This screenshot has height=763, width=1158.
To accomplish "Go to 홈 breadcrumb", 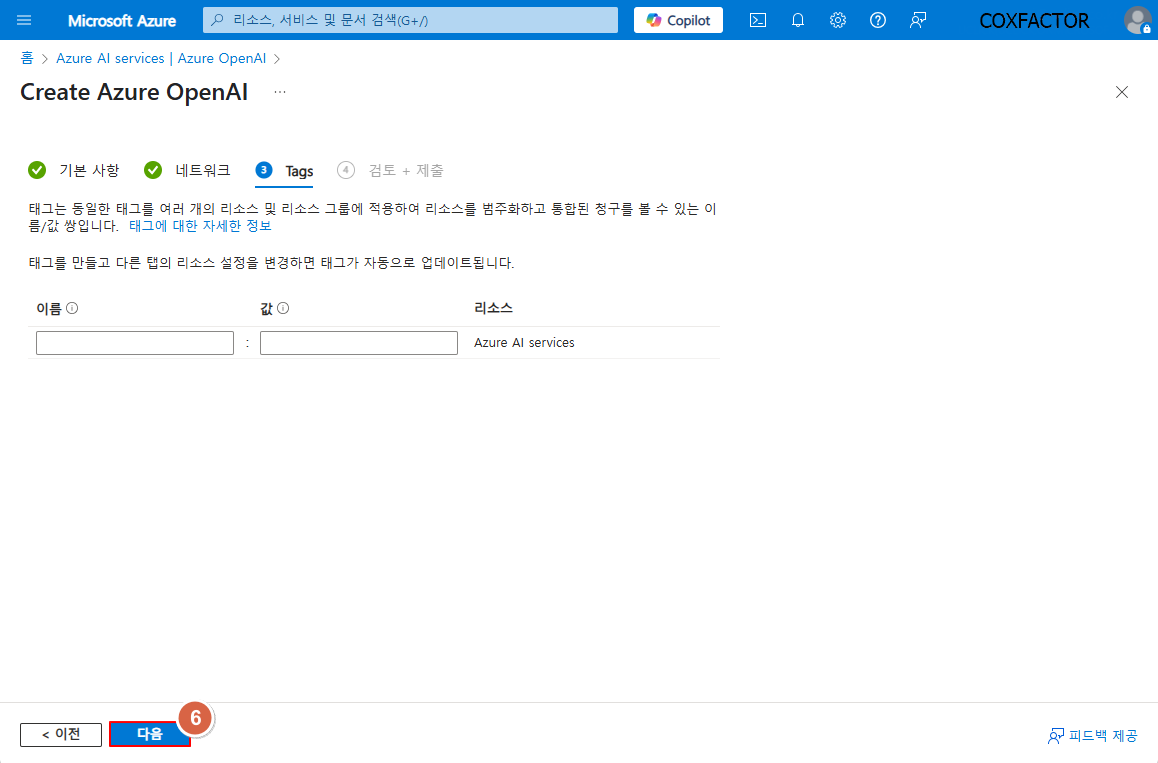I will coord(27,58).
